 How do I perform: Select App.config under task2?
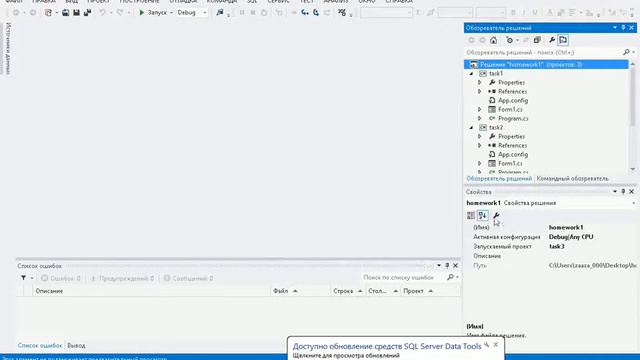tap(513, 154)
